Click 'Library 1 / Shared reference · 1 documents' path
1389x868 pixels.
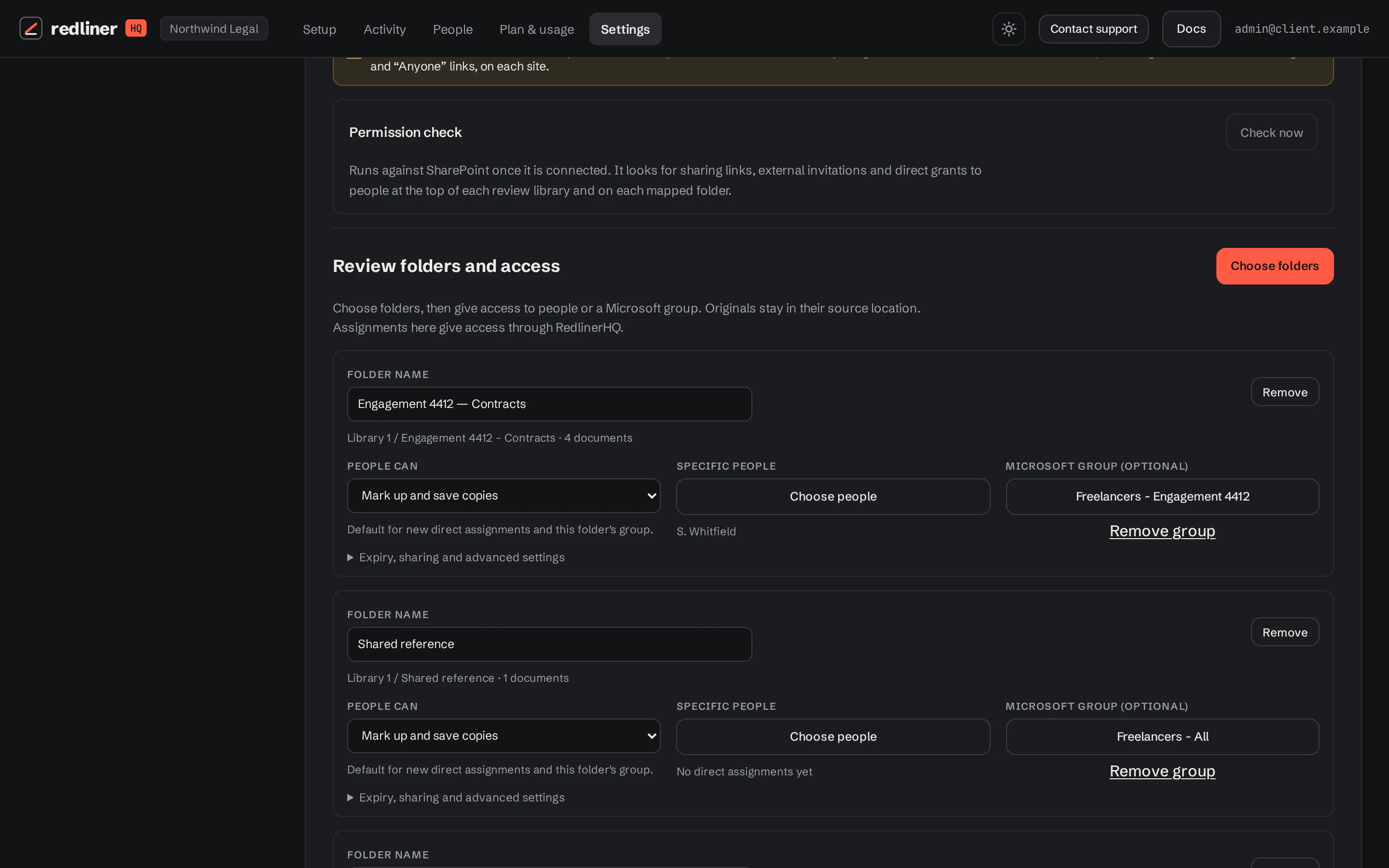458,678
